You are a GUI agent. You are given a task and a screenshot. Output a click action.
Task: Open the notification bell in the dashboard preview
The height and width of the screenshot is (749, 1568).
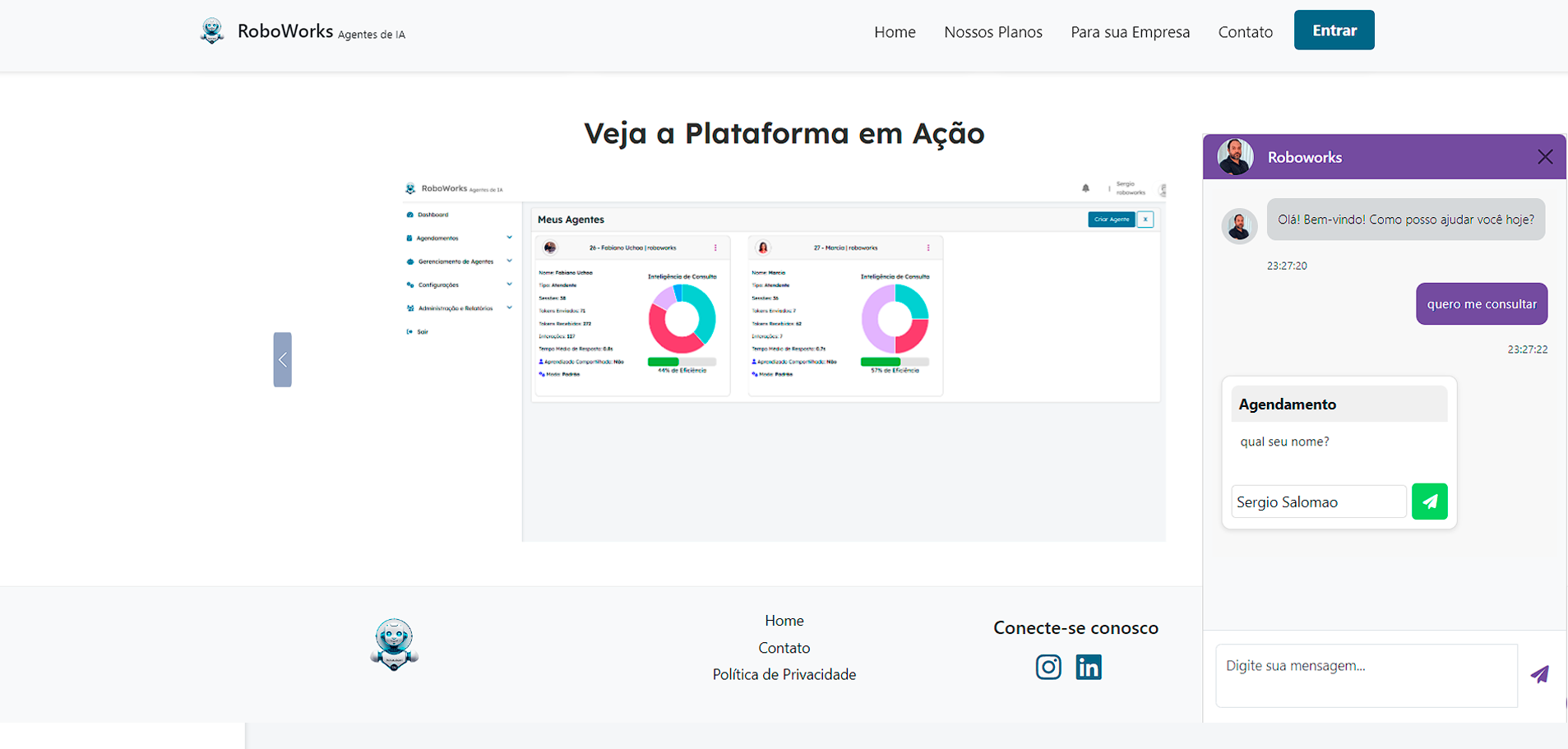click(x=1085, y=187)
